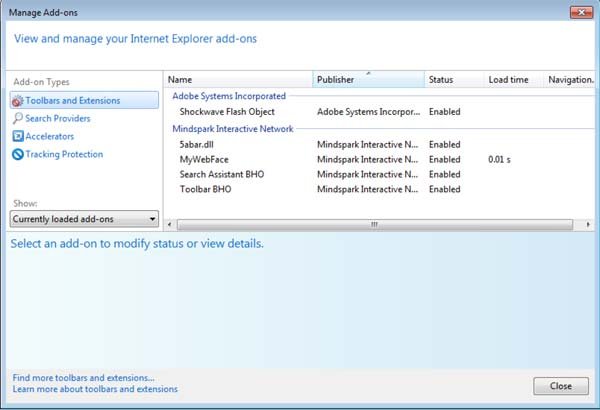Sort by the Status column header

(454, 80)
